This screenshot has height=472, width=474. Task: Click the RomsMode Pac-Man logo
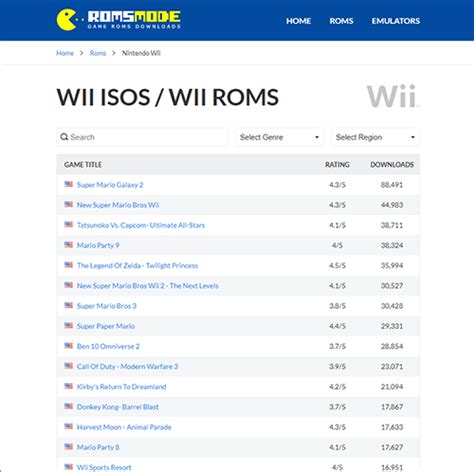click(119, 20)
